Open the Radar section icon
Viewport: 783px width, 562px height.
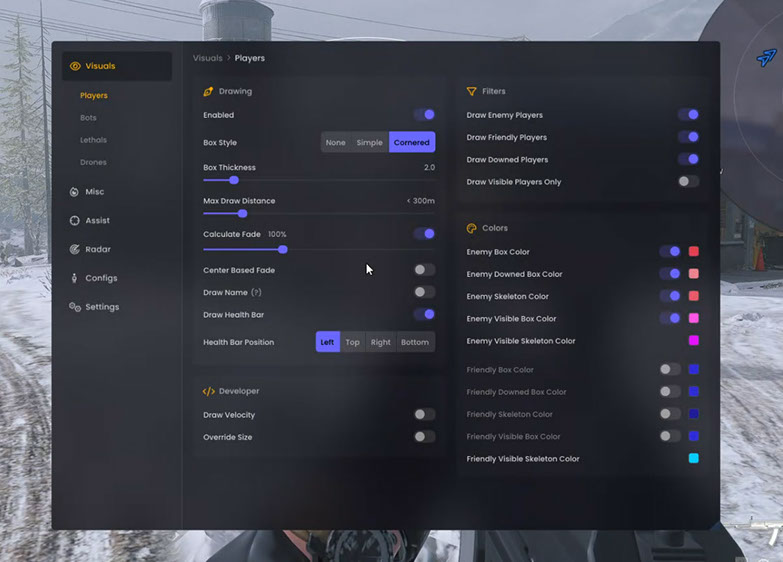point(75,250)
